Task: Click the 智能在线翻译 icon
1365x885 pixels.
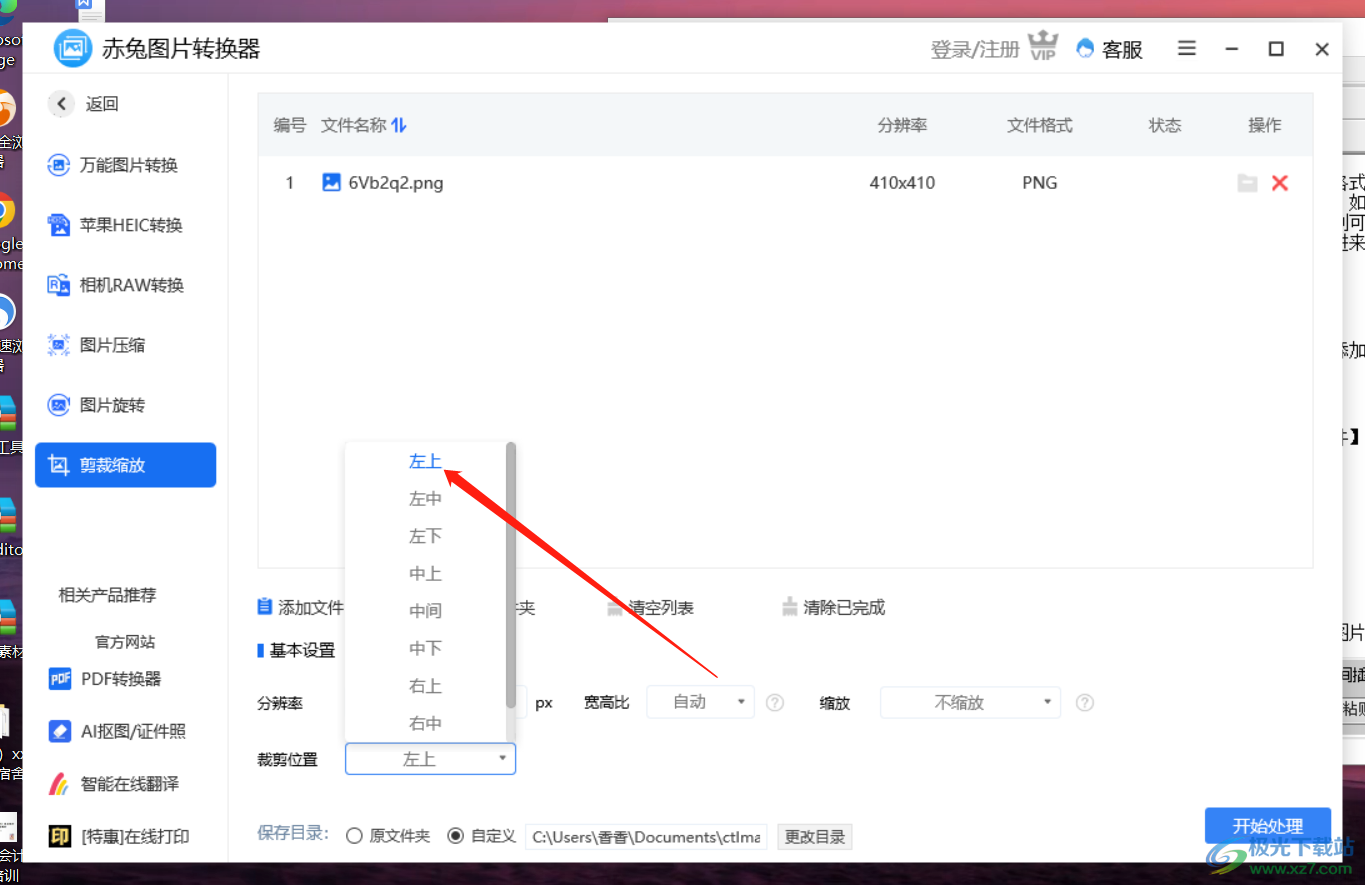Action: (60, 783)
